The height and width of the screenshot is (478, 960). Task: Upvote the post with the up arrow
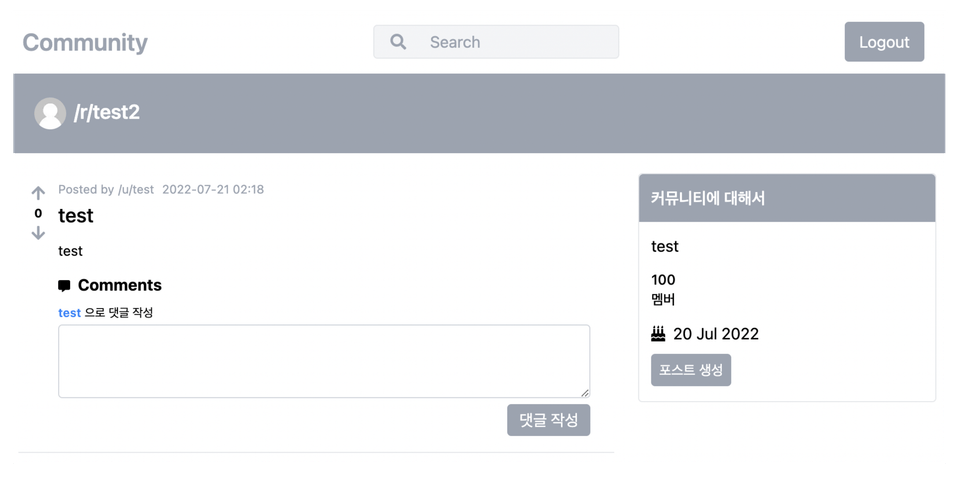38,193
